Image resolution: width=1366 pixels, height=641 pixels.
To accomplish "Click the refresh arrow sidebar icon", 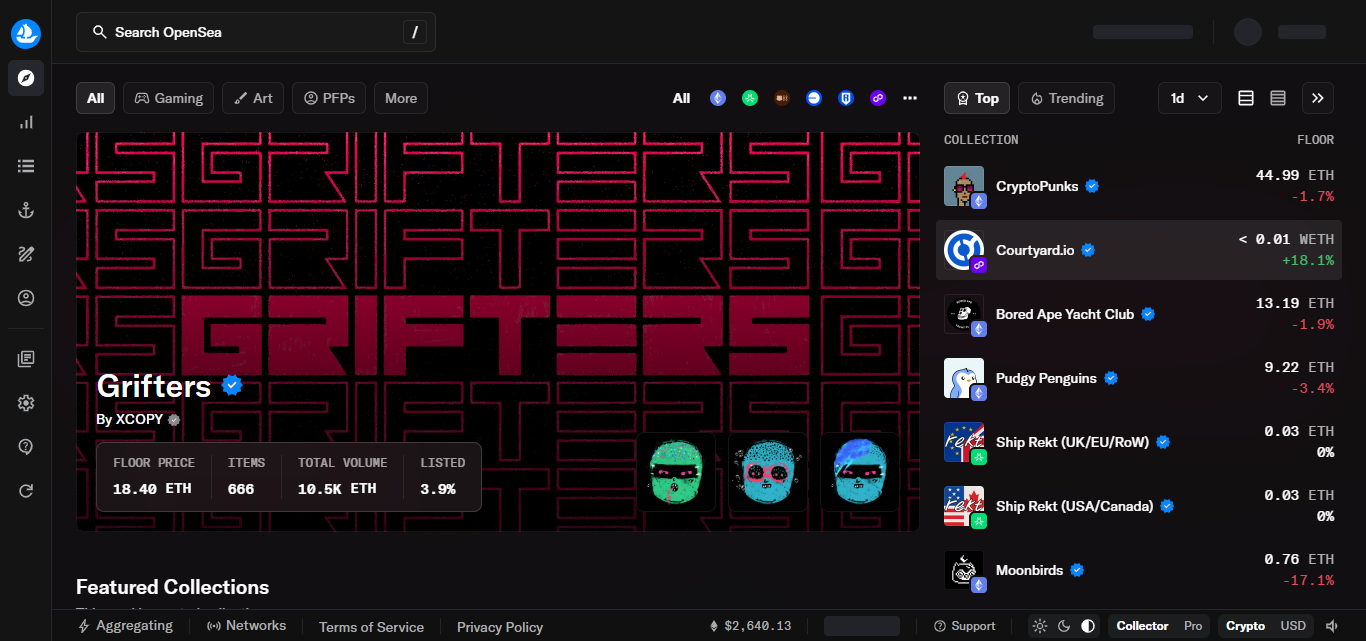I will pos(26,491).
